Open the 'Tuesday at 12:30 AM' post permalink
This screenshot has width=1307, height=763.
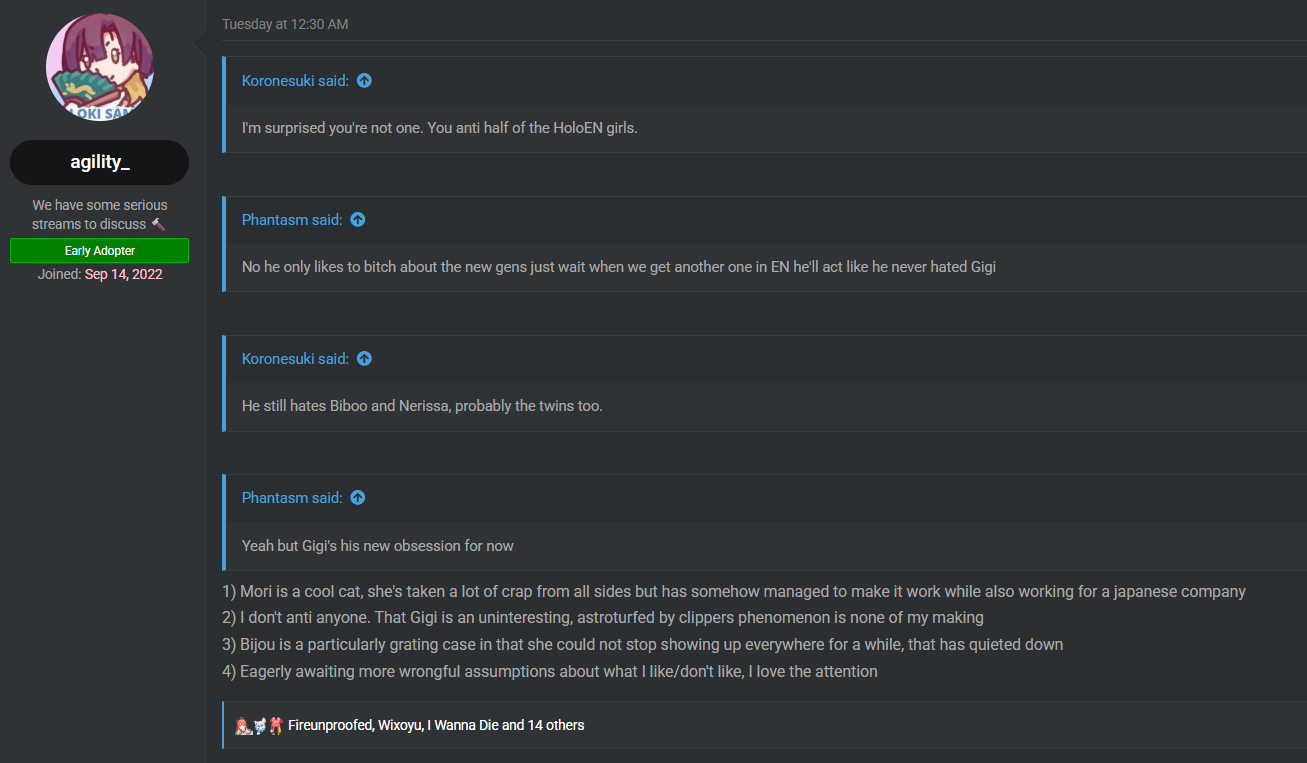(x=285, y=24)
